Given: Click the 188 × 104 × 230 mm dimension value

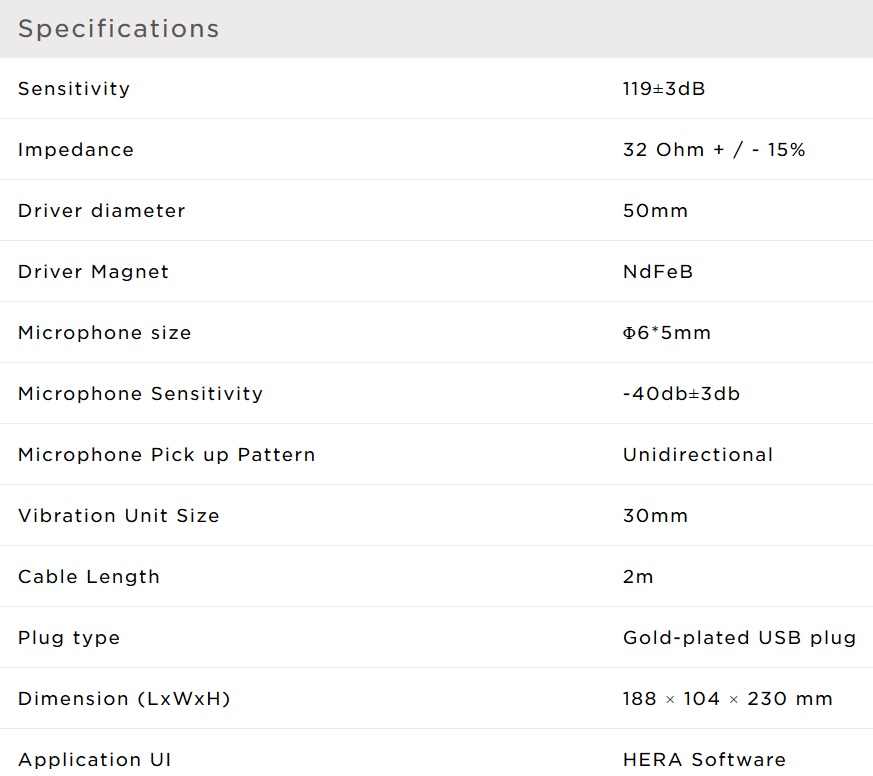Looking at the screenshot, I should tap(727, 699).
